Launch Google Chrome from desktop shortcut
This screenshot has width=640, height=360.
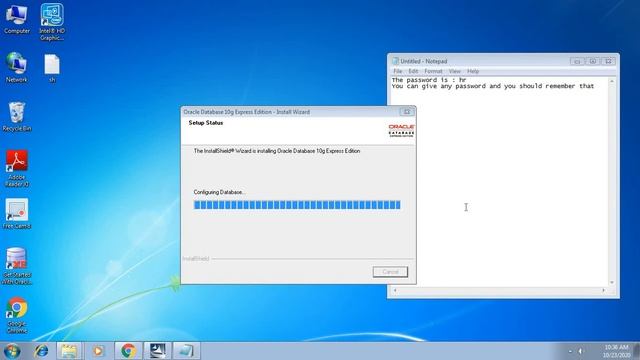[x=17, y=315]
